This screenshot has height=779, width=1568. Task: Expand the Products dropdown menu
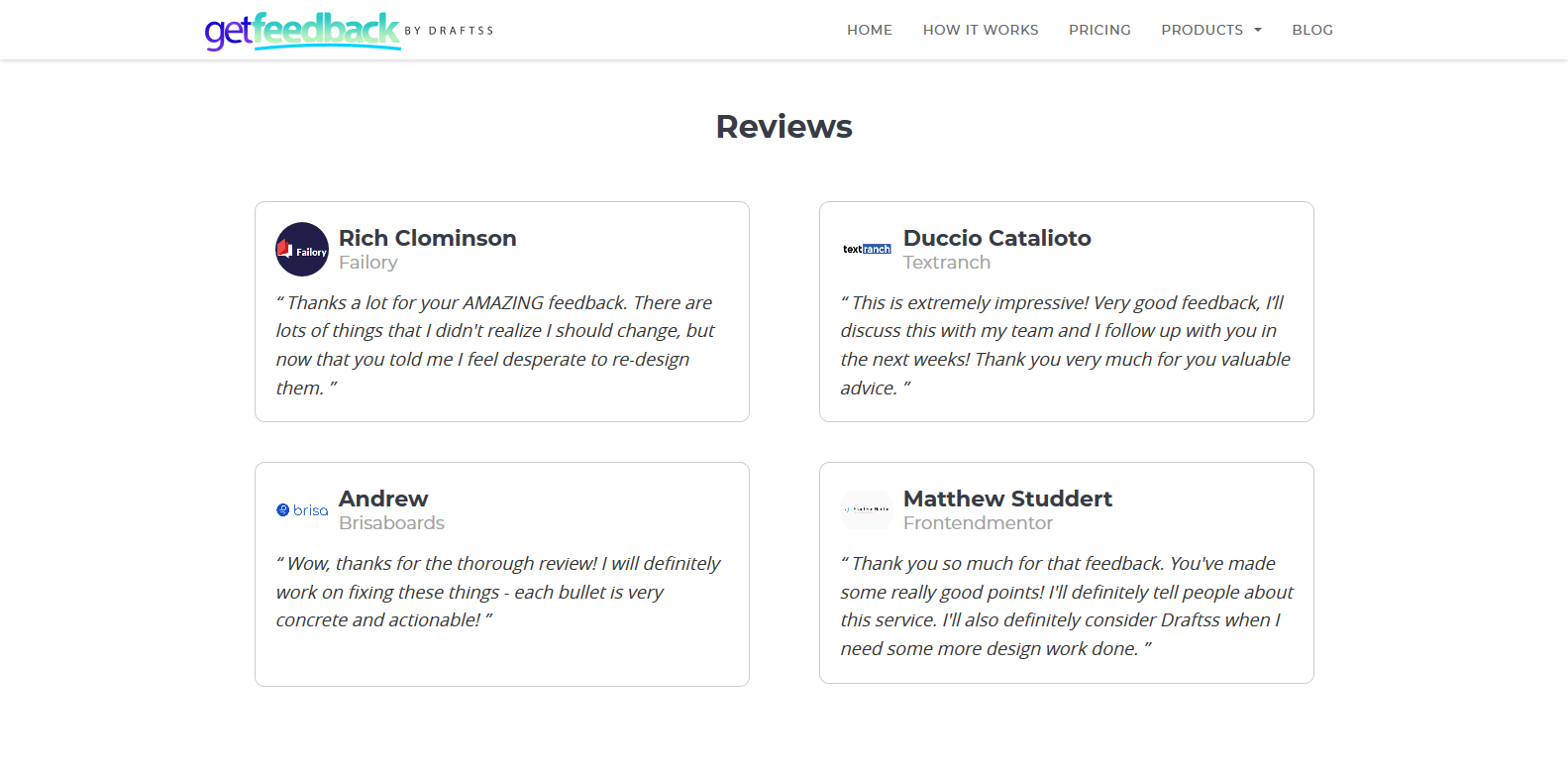pos(1211,30)
